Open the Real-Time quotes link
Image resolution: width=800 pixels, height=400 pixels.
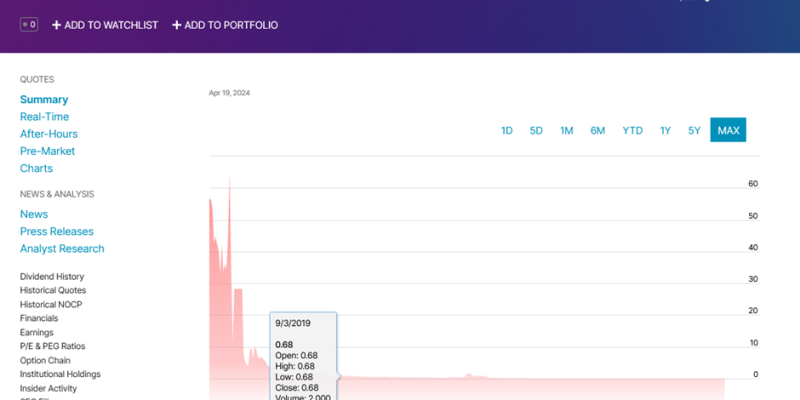coord(44,117)
